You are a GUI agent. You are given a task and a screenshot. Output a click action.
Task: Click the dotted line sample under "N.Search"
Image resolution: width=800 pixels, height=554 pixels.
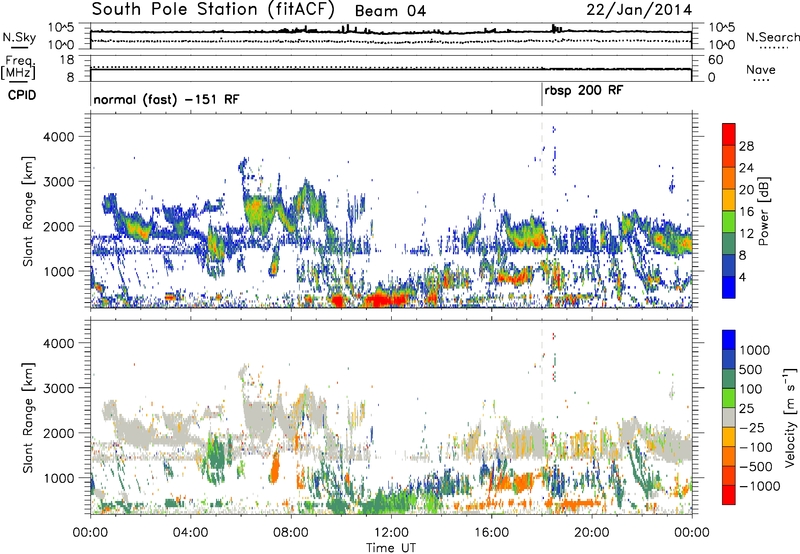(774, 48)
